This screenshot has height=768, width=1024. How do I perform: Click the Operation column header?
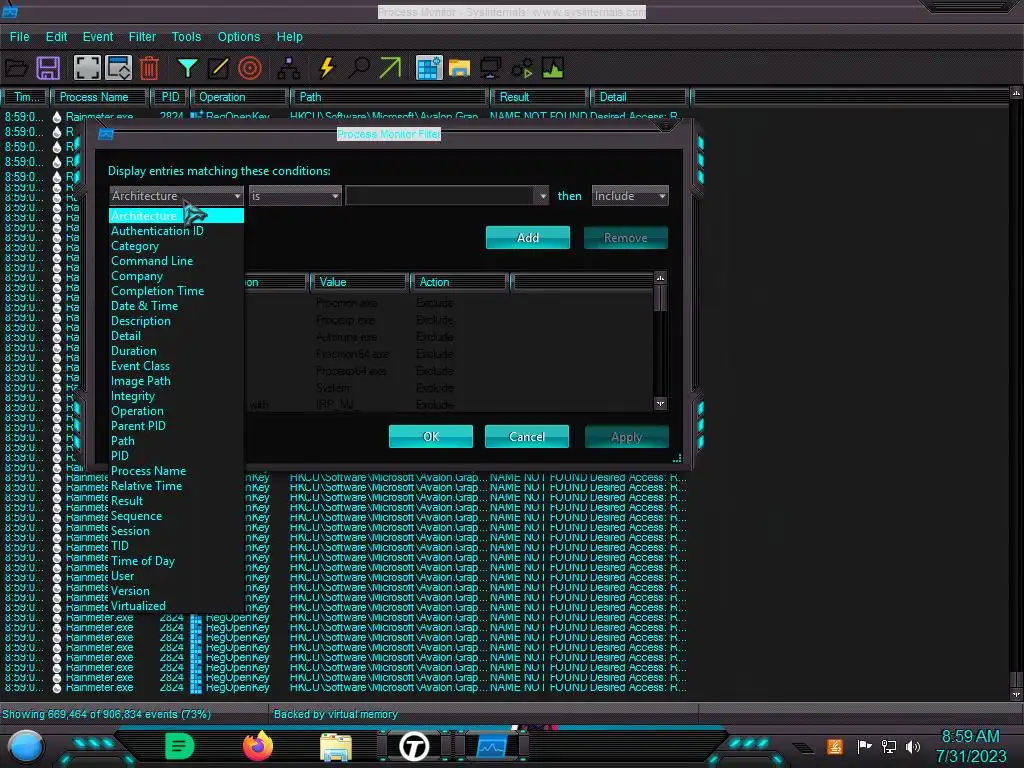(239, 97)
